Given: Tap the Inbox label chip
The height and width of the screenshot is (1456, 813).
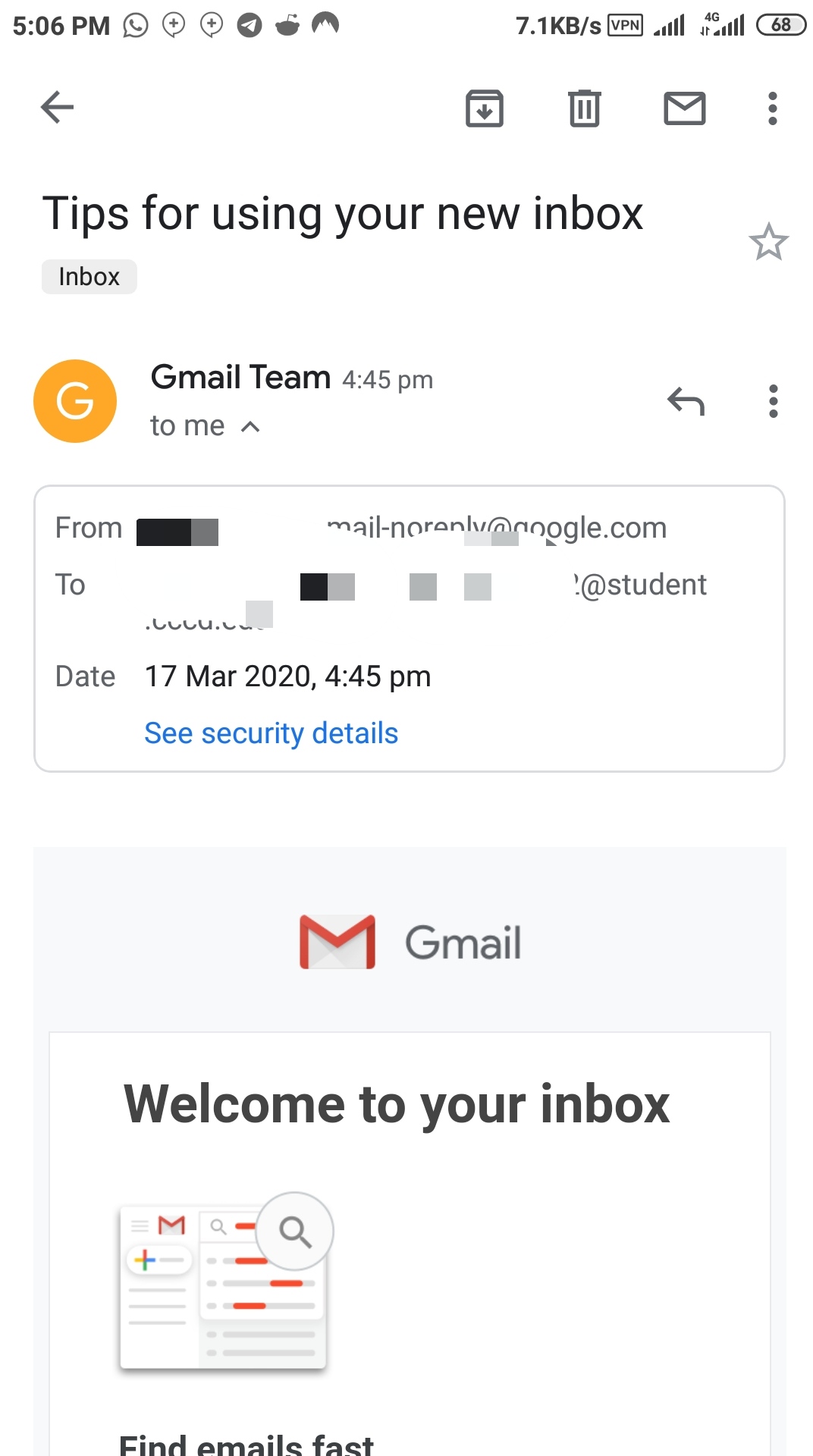Looking at the screenshot, I should (x=89, y=277).
